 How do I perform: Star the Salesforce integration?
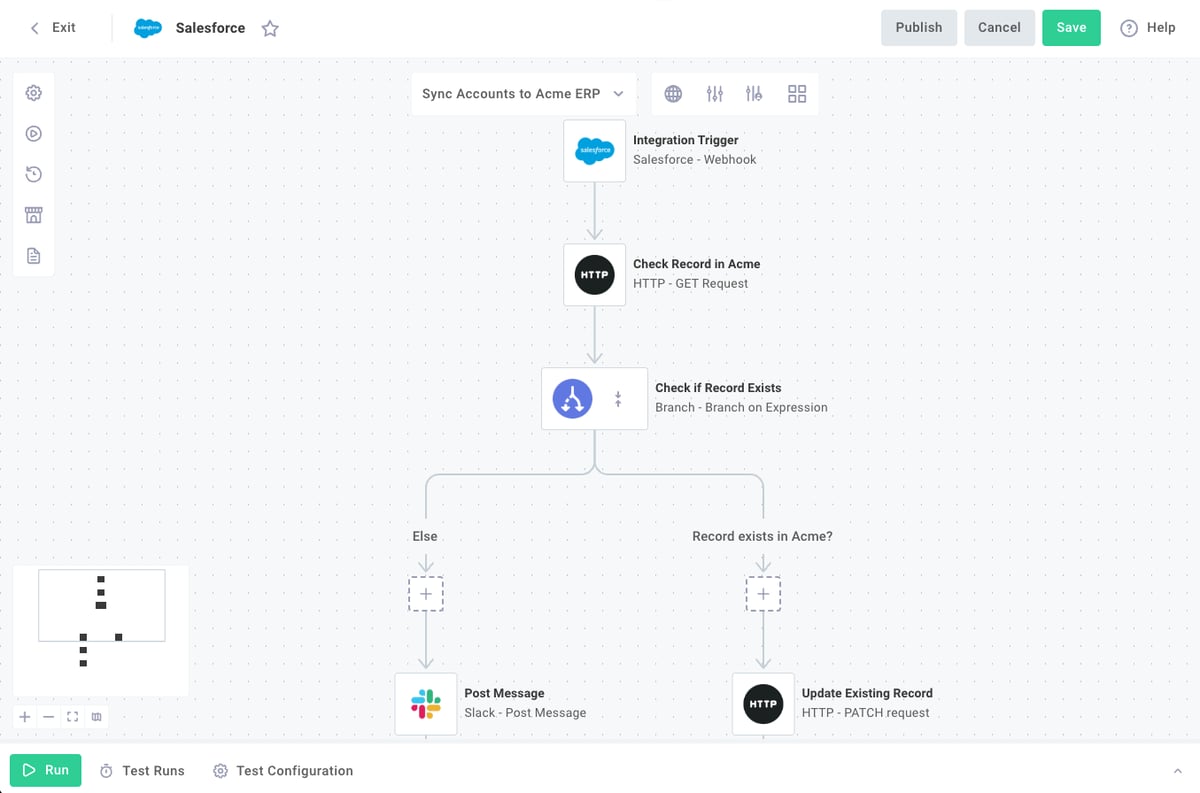[270, 28]
